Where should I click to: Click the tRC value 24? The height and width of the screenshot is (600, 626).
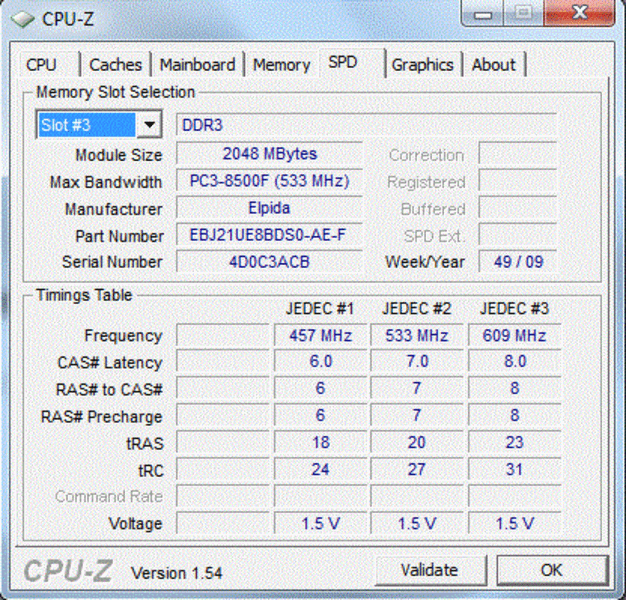tap(320, 469)
